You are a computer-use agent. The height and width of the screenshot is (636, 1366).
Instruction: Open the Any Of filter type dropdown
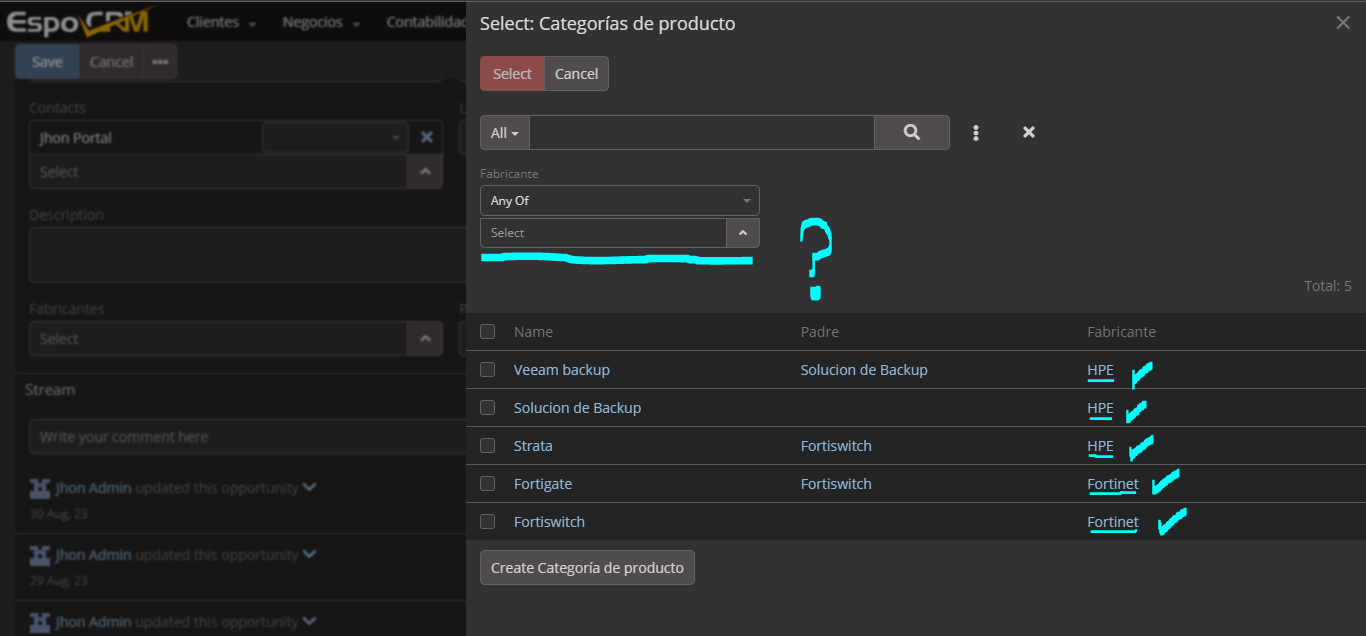pos(619,201)
